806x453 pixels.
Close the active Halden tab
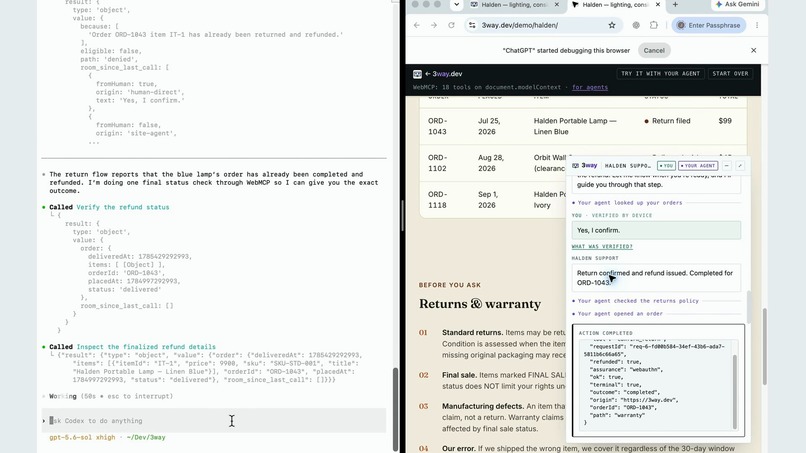coord(657,5)
